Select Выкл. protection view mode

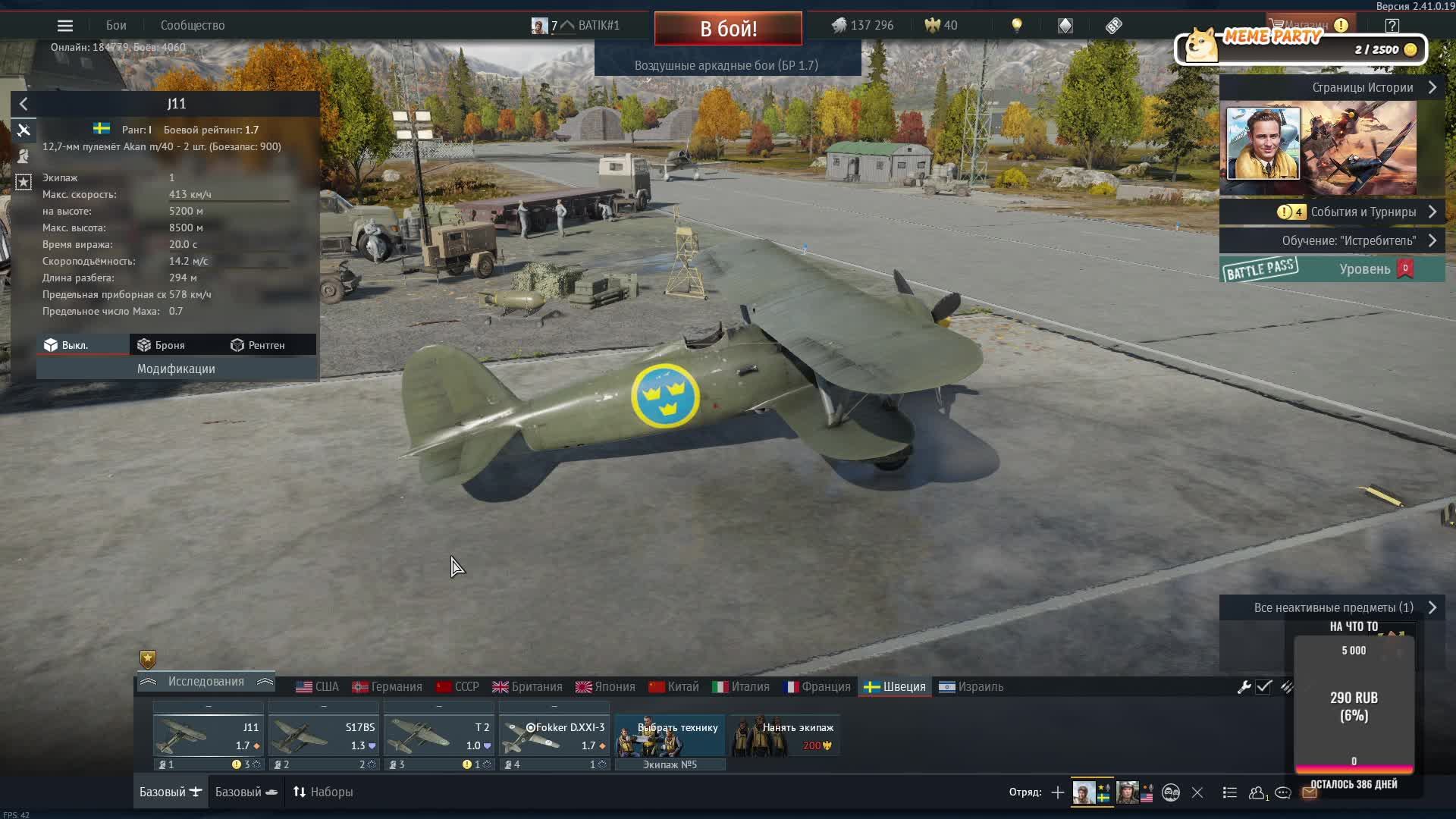coord(83,345)
